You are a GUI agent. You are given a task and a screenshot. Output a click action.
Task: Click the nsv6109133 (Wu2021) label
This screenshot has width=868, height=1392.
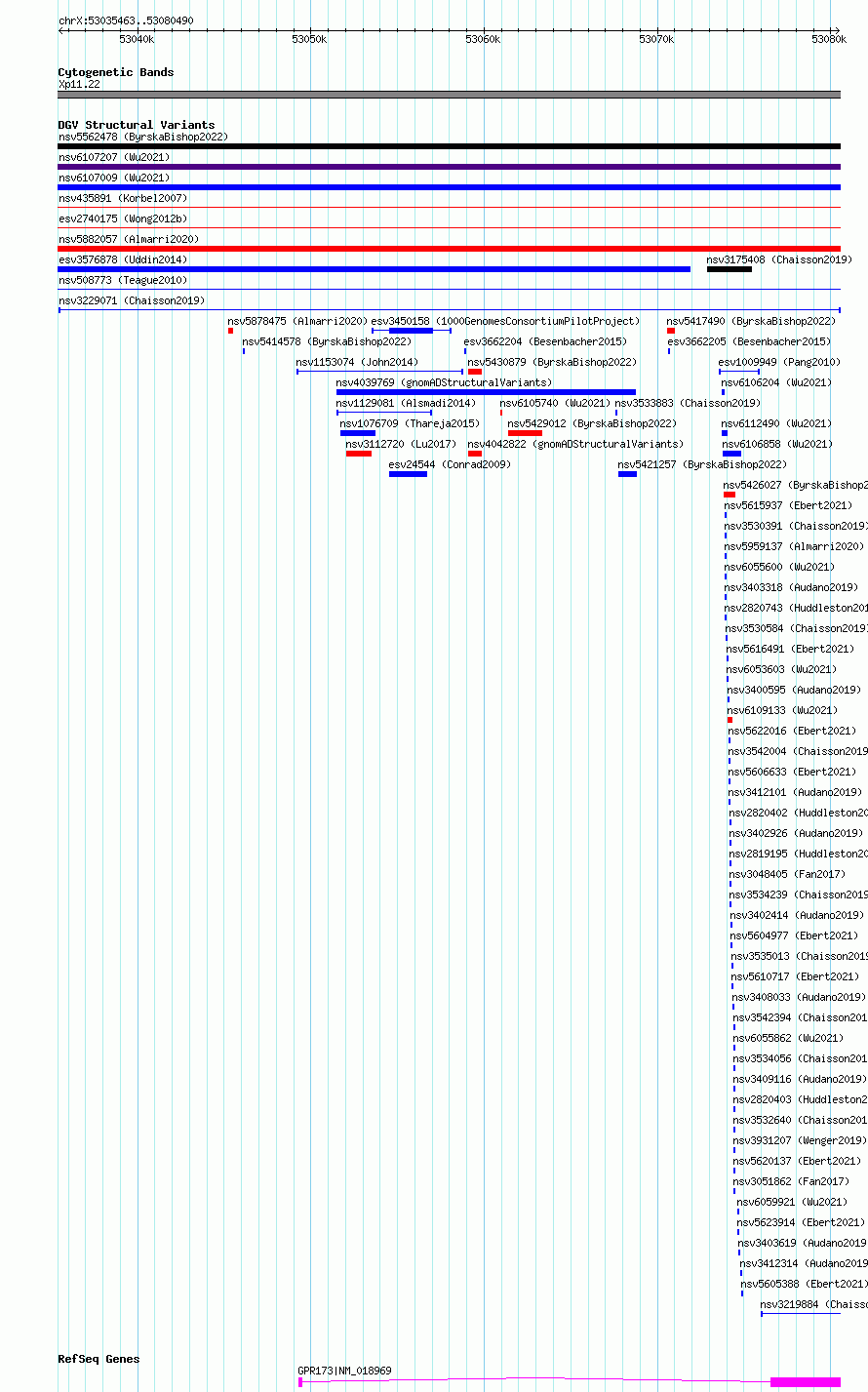(783, 710)
